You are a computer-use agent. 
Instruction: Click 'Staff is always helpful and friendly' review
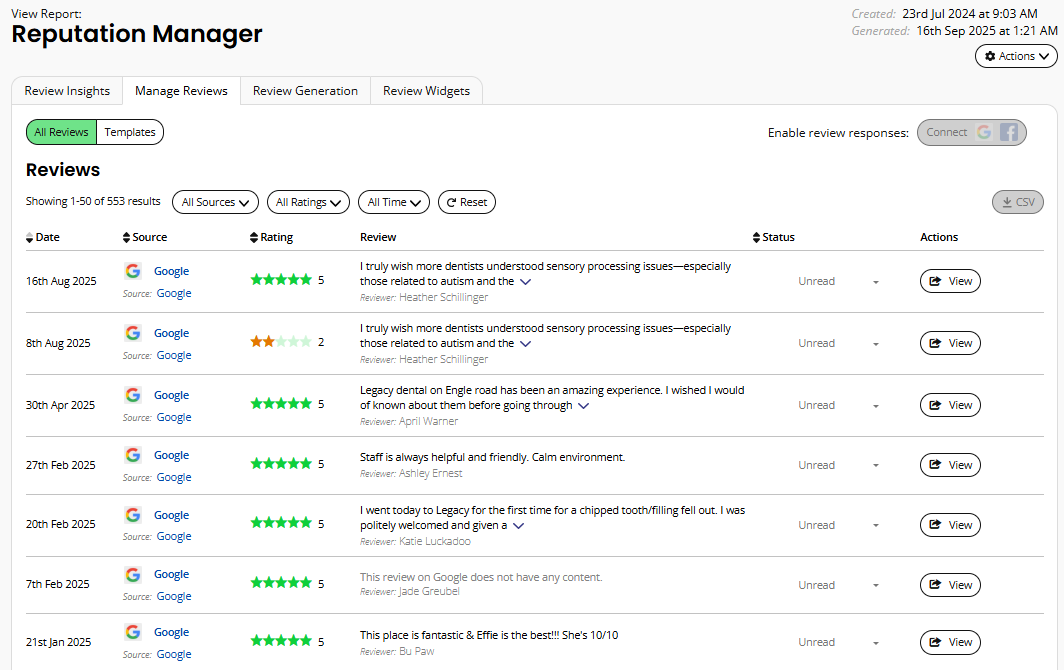coord(492,457)
